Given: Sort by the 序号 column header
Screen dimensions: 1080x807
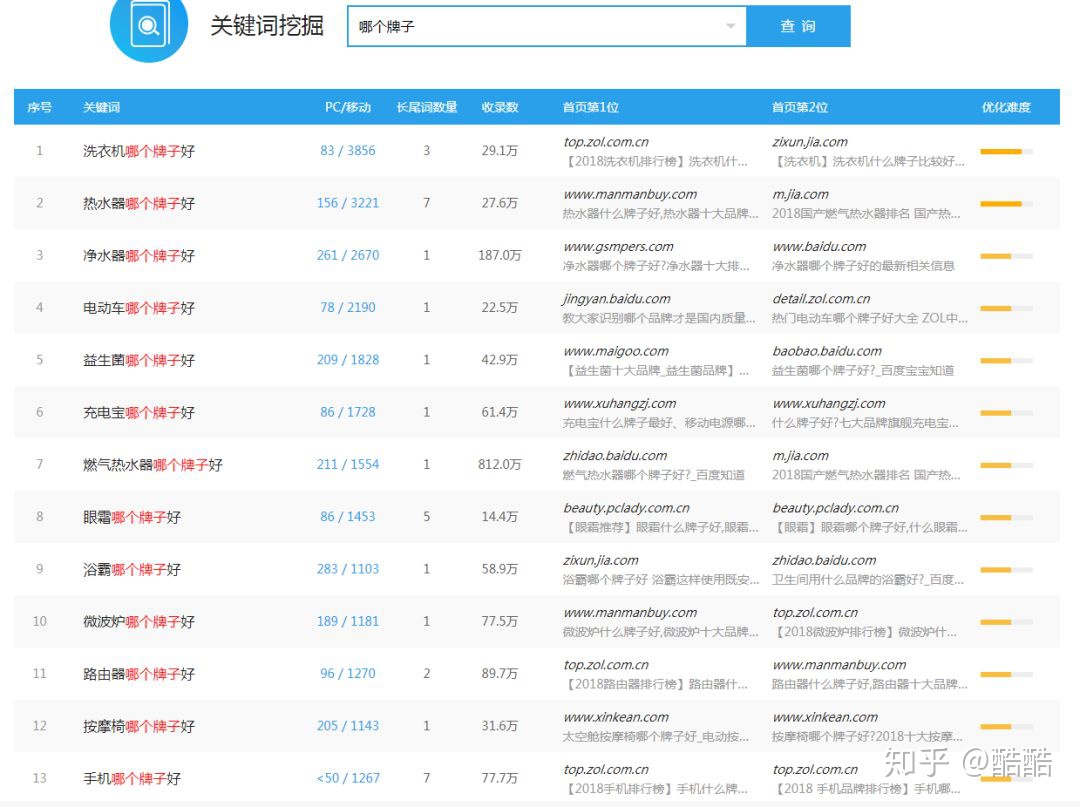Looking at the screenshot, I should (x=39, y=107).
